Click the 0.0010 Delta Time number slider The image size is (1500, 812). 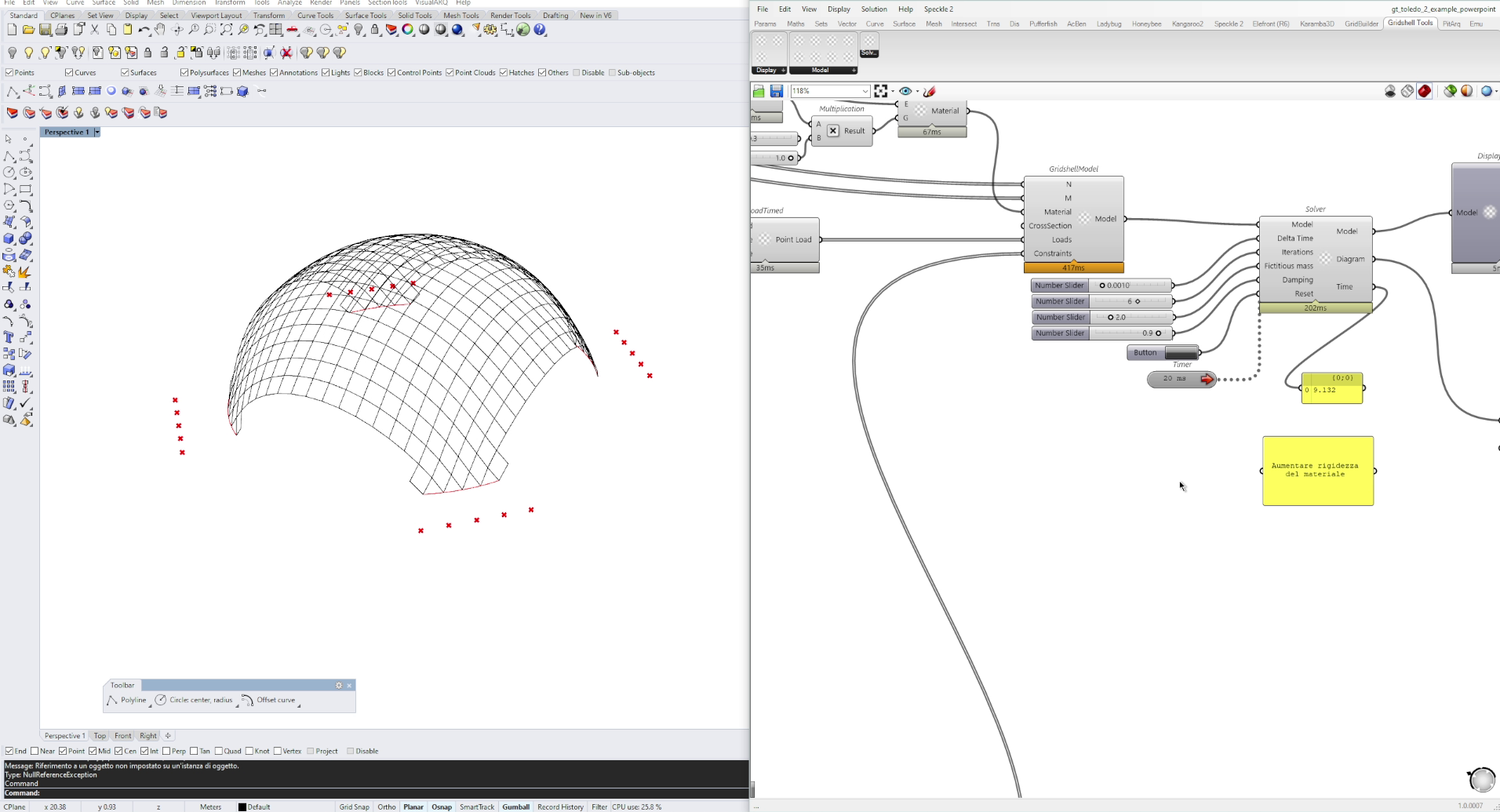coord(1102,286)
